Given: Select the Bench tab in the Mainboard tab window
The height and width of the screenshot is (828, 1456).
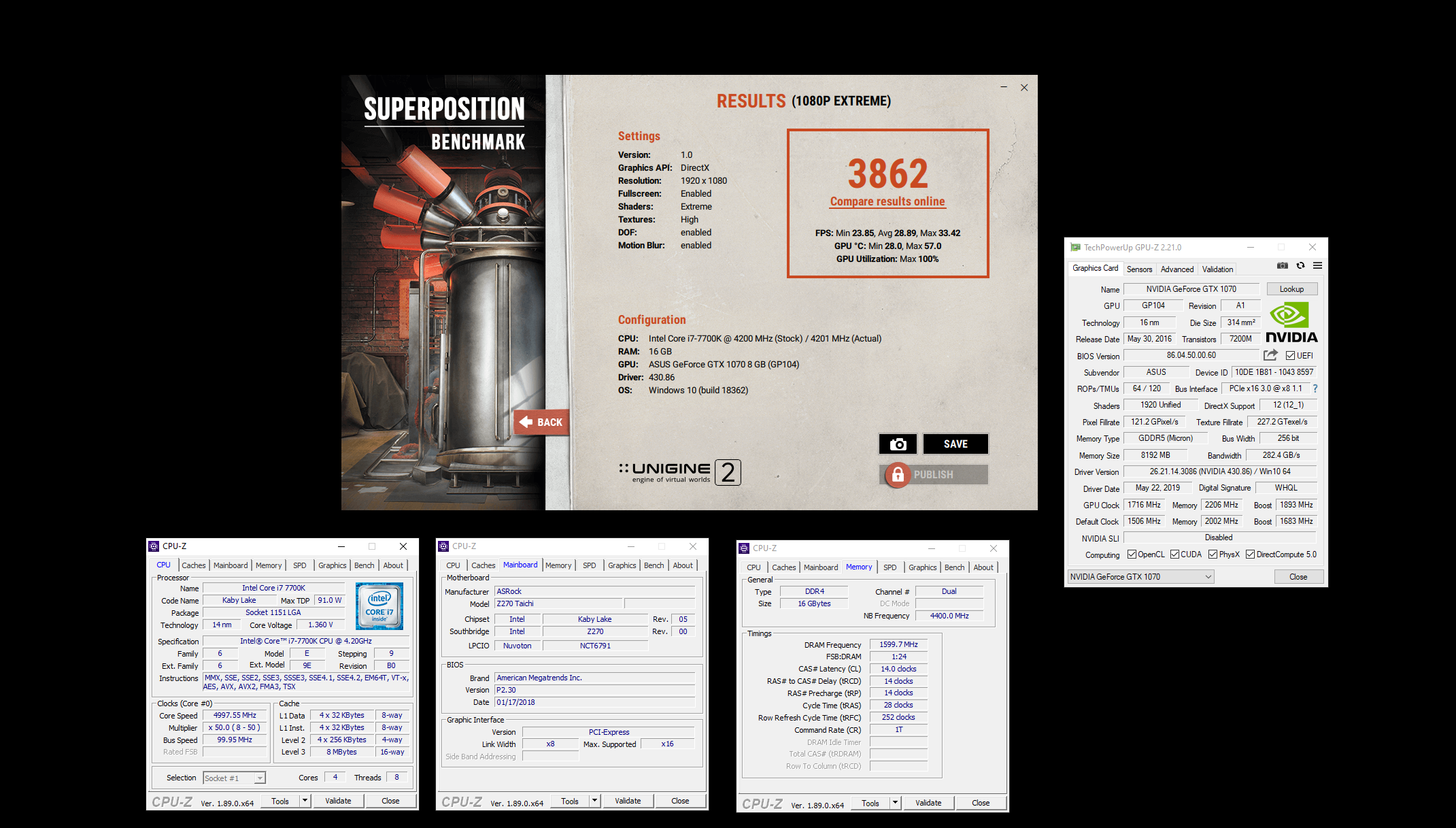Looking at the screenshot, I should [x=654, y=565].
